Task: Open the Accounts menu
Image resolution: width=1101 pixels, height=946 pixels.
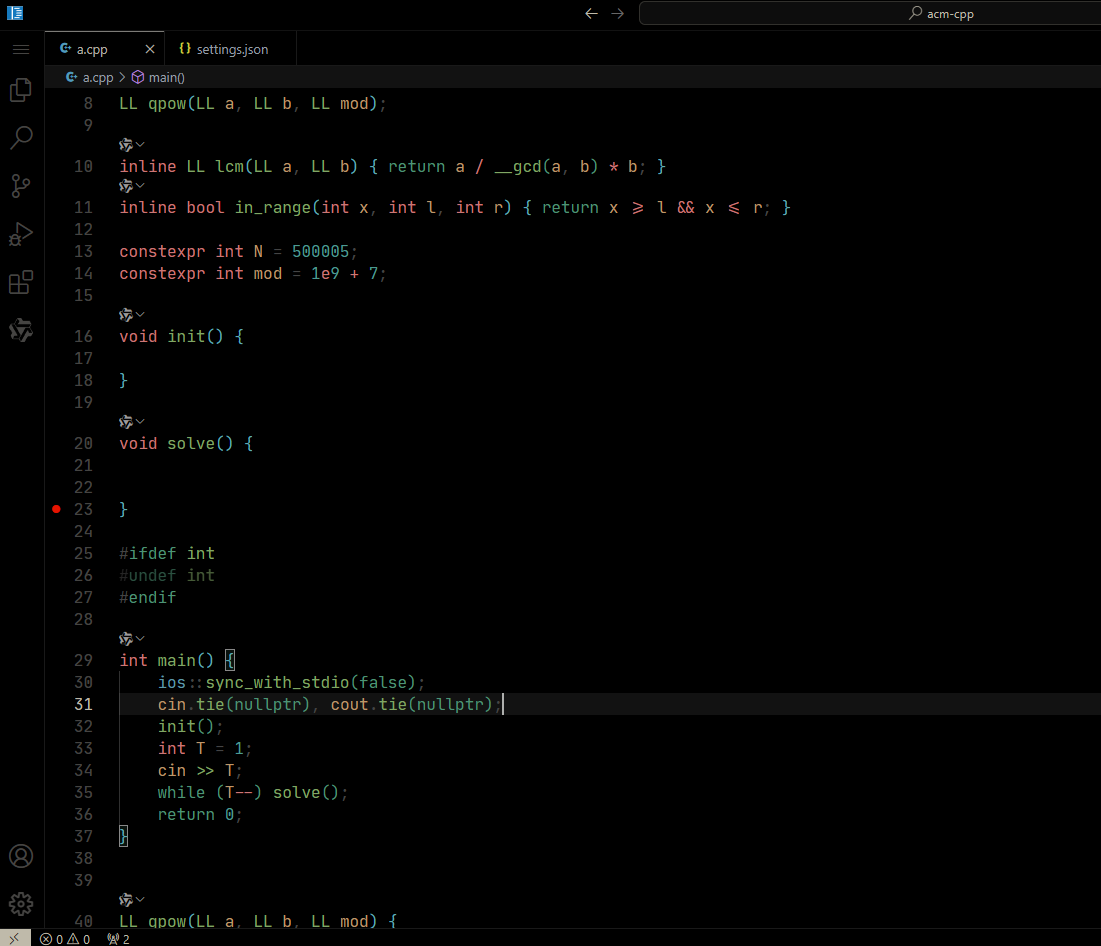Action: click(21, 856)
